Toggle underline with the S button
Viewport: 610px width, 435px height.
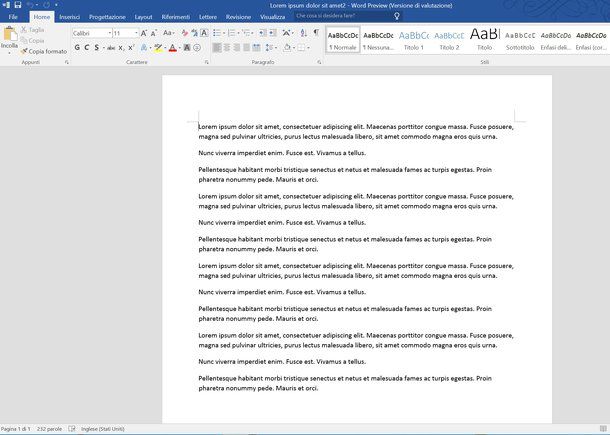click(x=96, y=48)
